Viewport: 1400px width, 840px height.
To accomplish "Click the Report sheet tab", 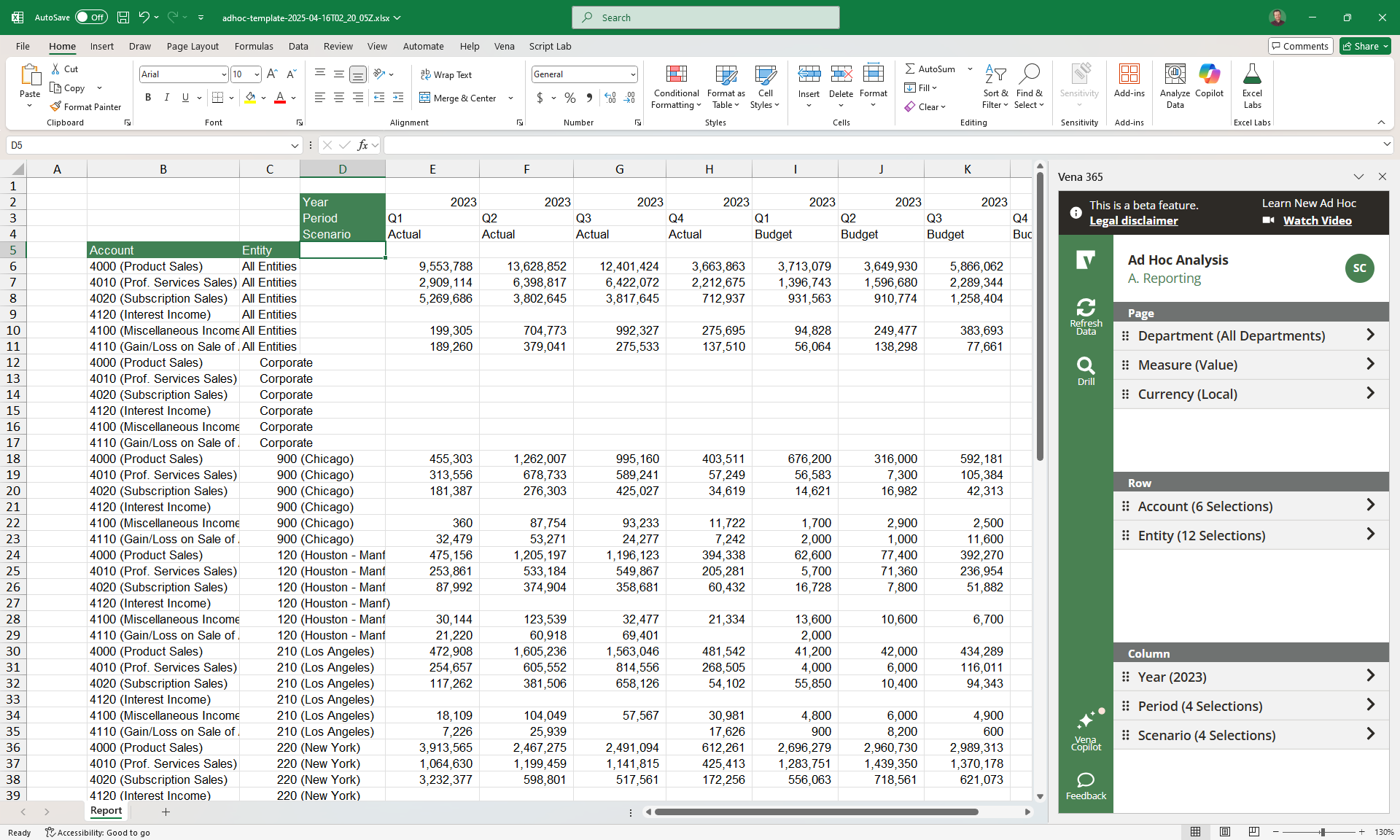I will pos(106,811).
